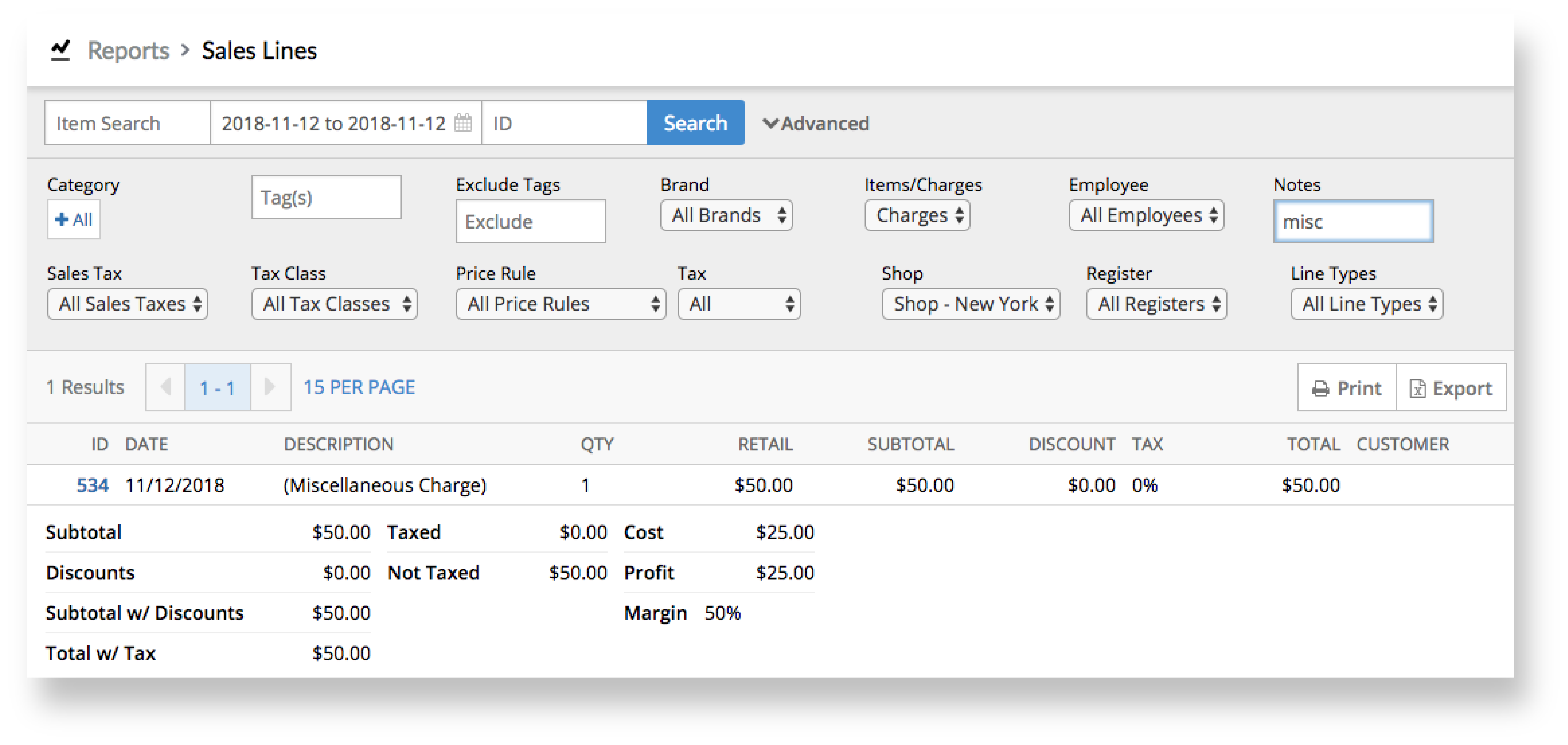
Task: Collapse the Advanced search options
Action: click(x=816, y=124)
